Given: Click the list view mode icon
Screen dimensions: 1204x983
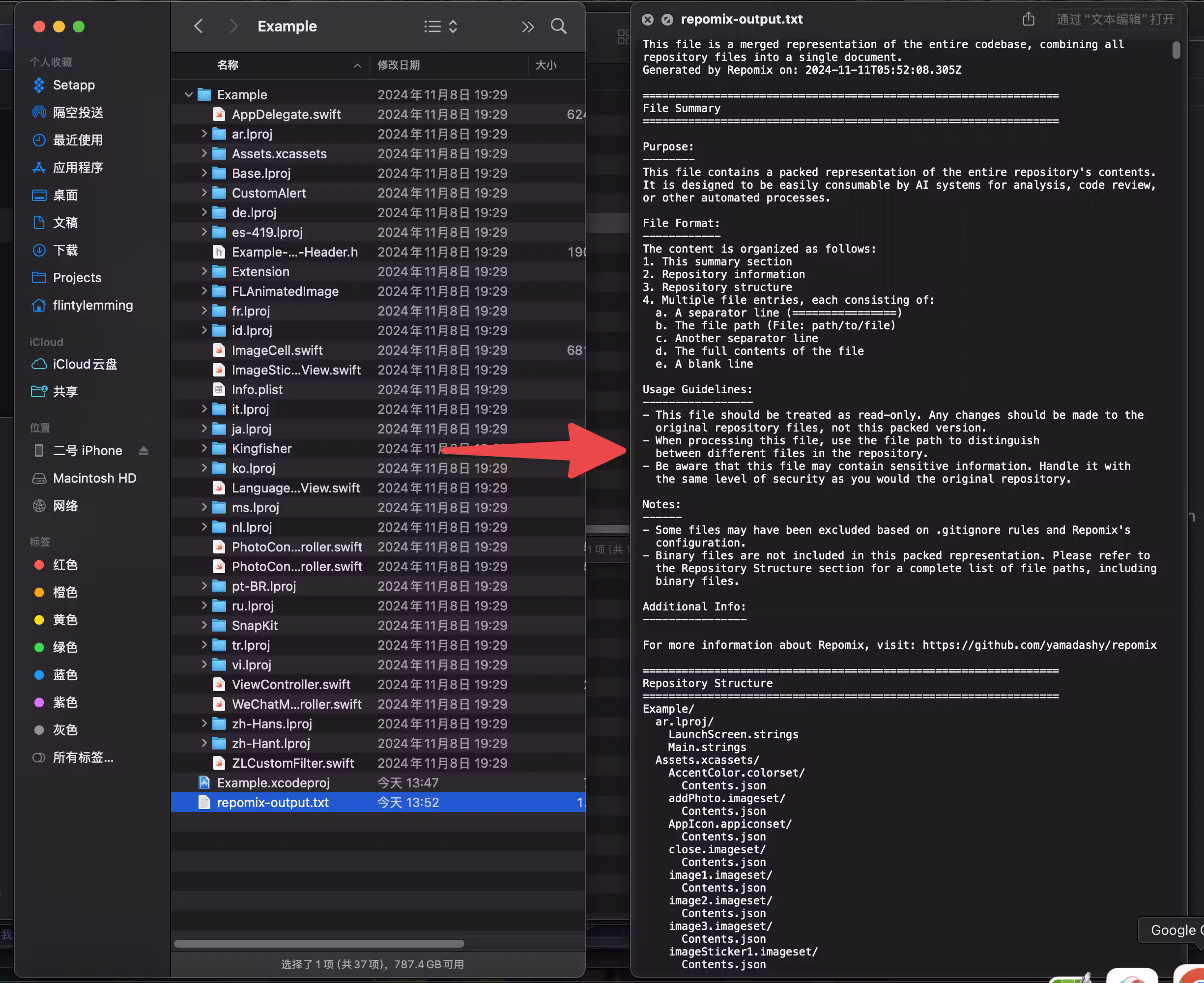Looking at the screenshot, I should click(x=433, y=26).
